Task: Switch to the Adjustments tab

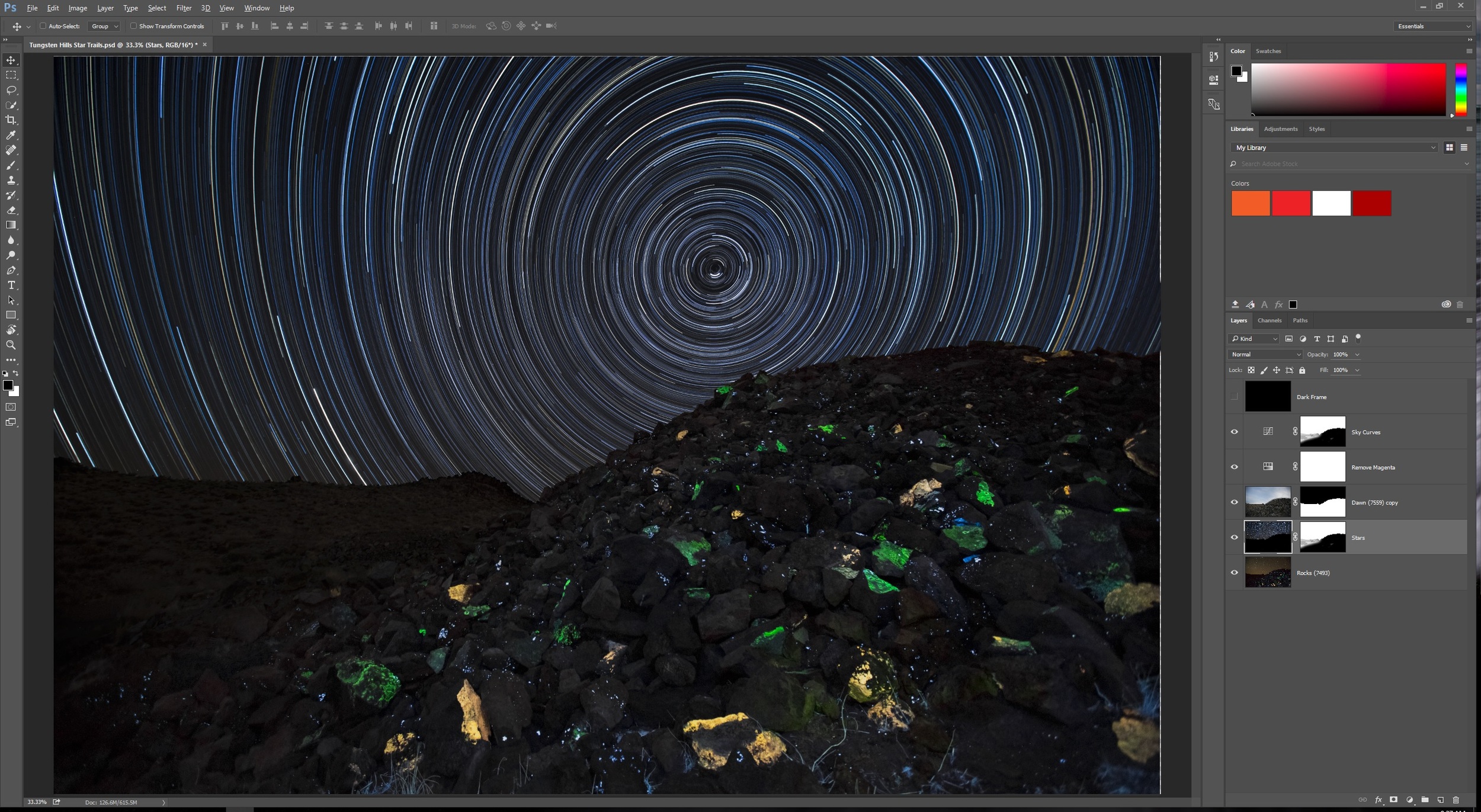Action: point(1281,129)
